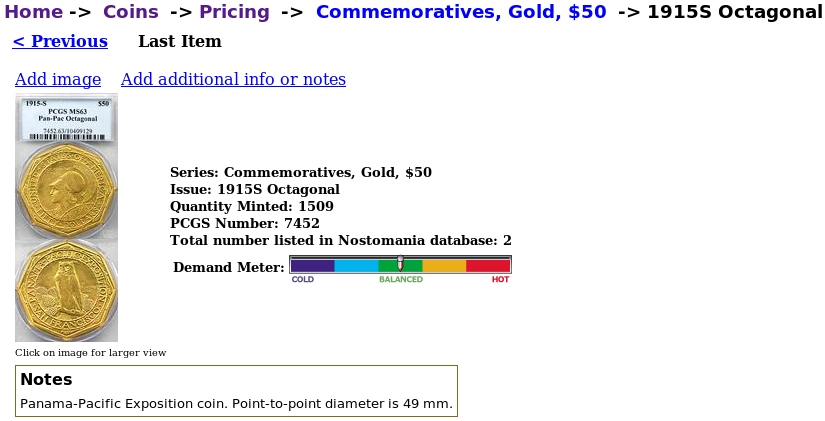Click the COLD label under meter

(x=303, y=279)
